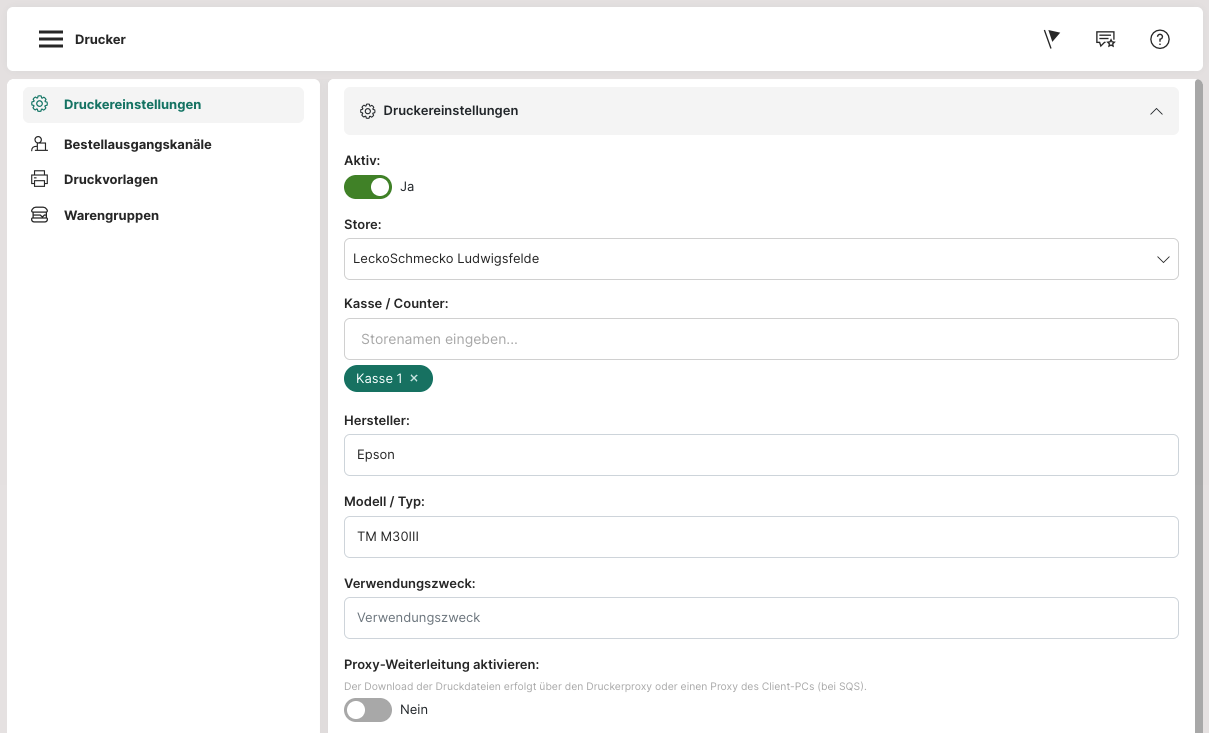Image resolution: width=1209 pixels, height=733 pixels.
Task: Click the Kasse / Counter search field
Action: point(760,339)
